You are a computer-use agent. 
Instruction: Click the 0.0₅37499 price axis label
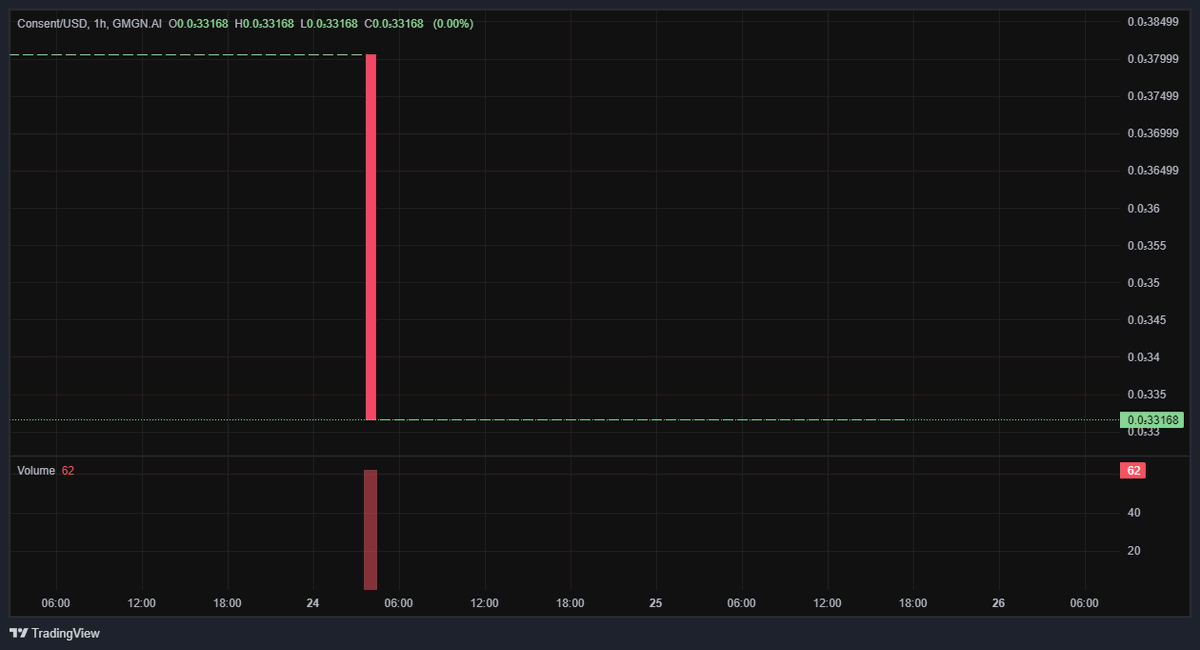(1153, 96)
